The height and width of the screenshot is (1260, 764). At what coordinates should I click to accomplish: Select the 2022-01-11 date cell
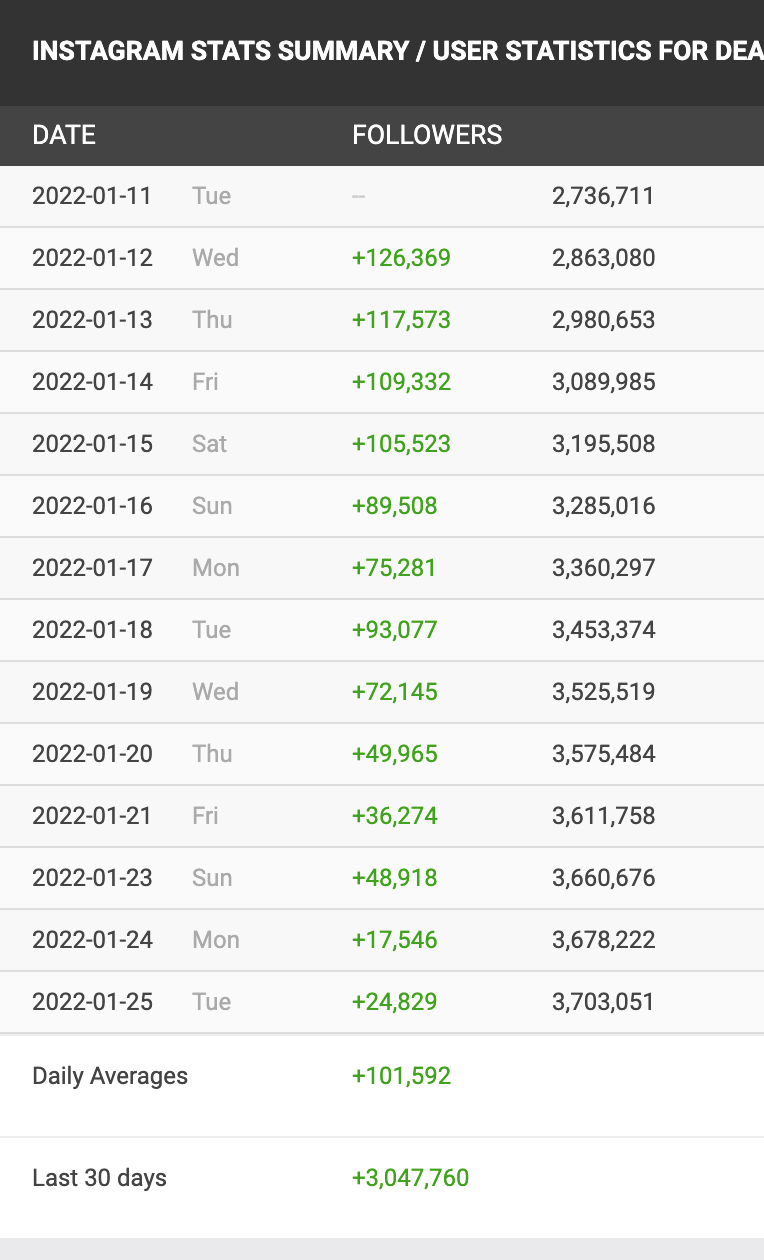[92, 196]
